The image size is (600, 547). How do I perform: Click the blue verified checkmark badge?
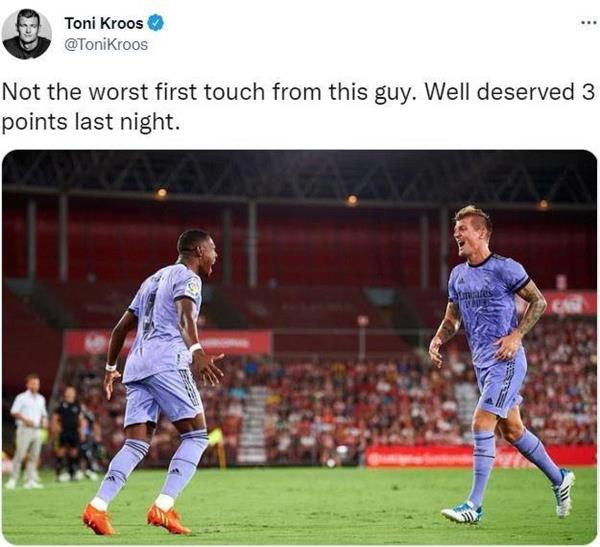pyautogui.click(x=155, y=23)
